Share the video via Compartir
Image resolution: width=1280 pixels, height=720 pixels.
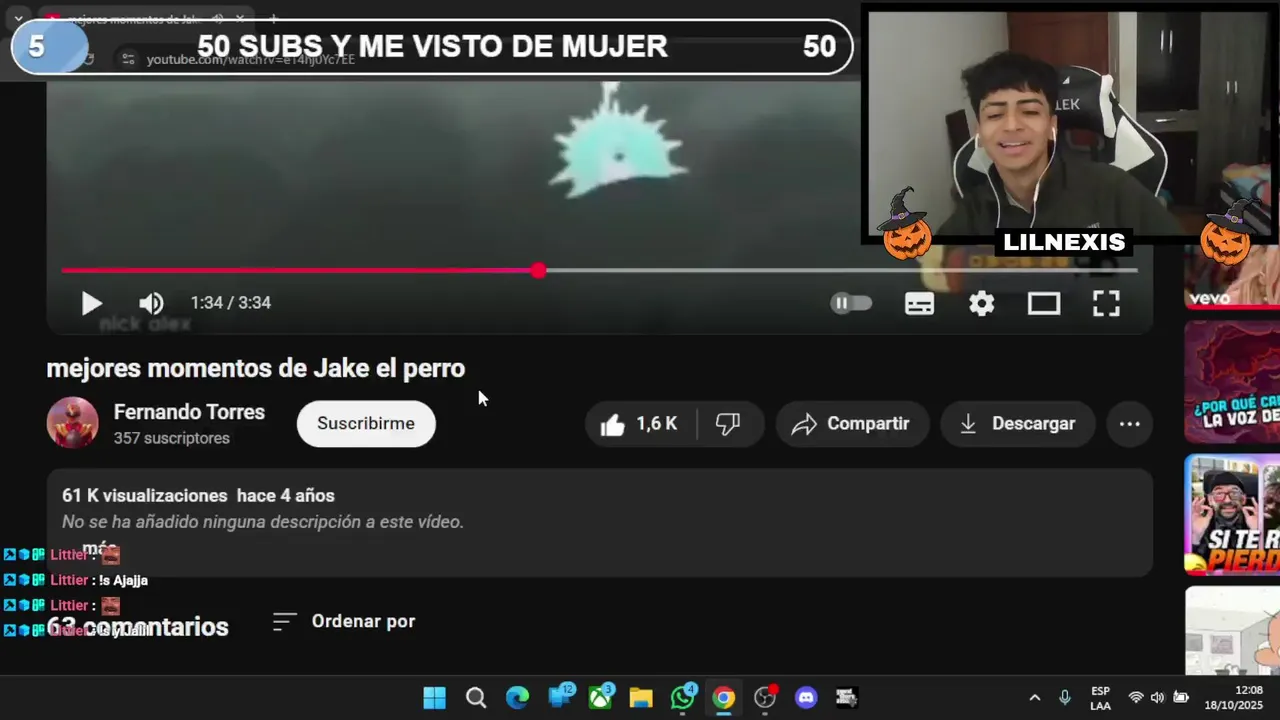pos(852,424)
